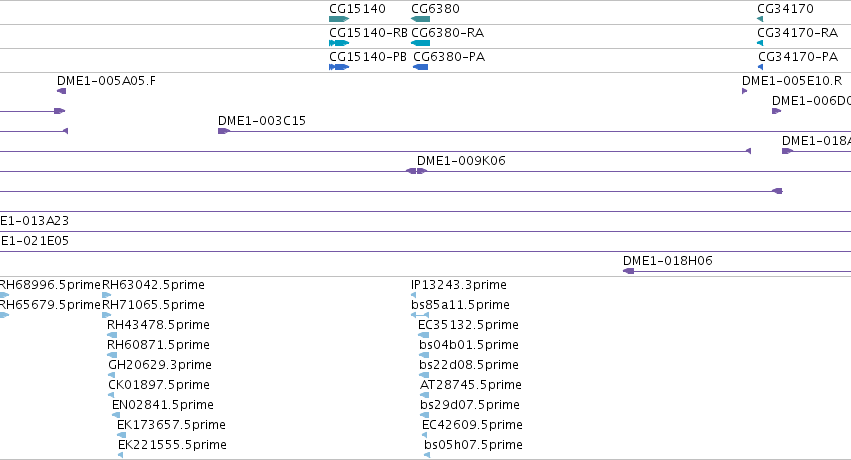Click the CG6380-RA label
Image resolution: width=851 pixels, height=460 pixels.
tap(447, 33)
